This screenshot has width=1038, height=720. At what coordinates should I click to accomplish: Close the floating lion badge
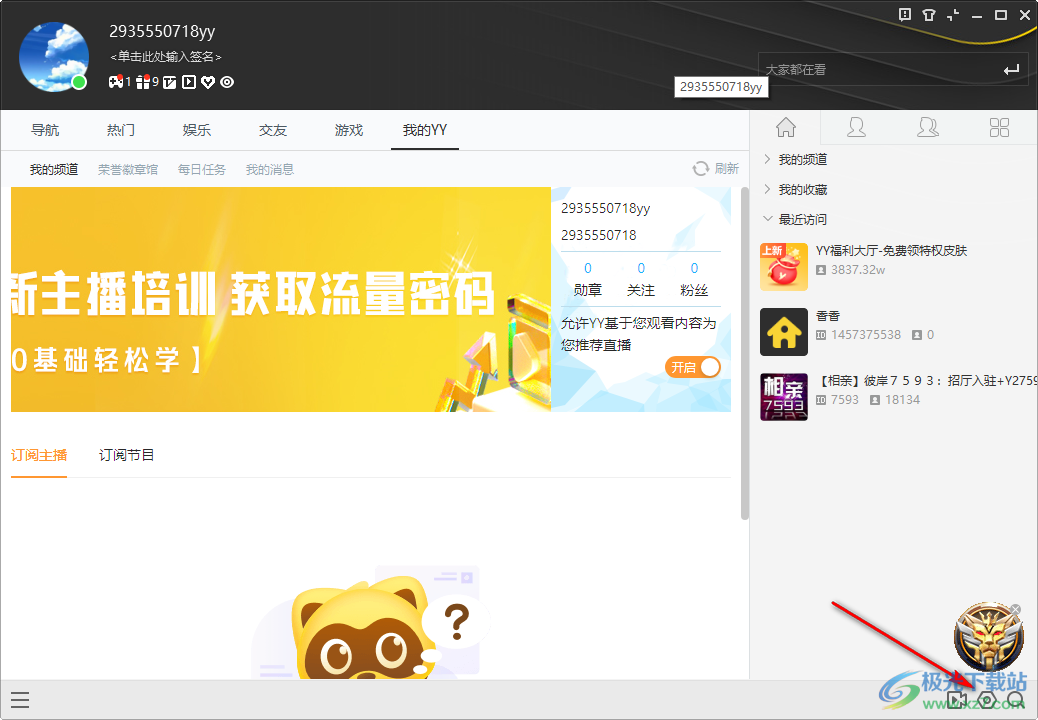pyautogui.click(x=1015, y=609)
